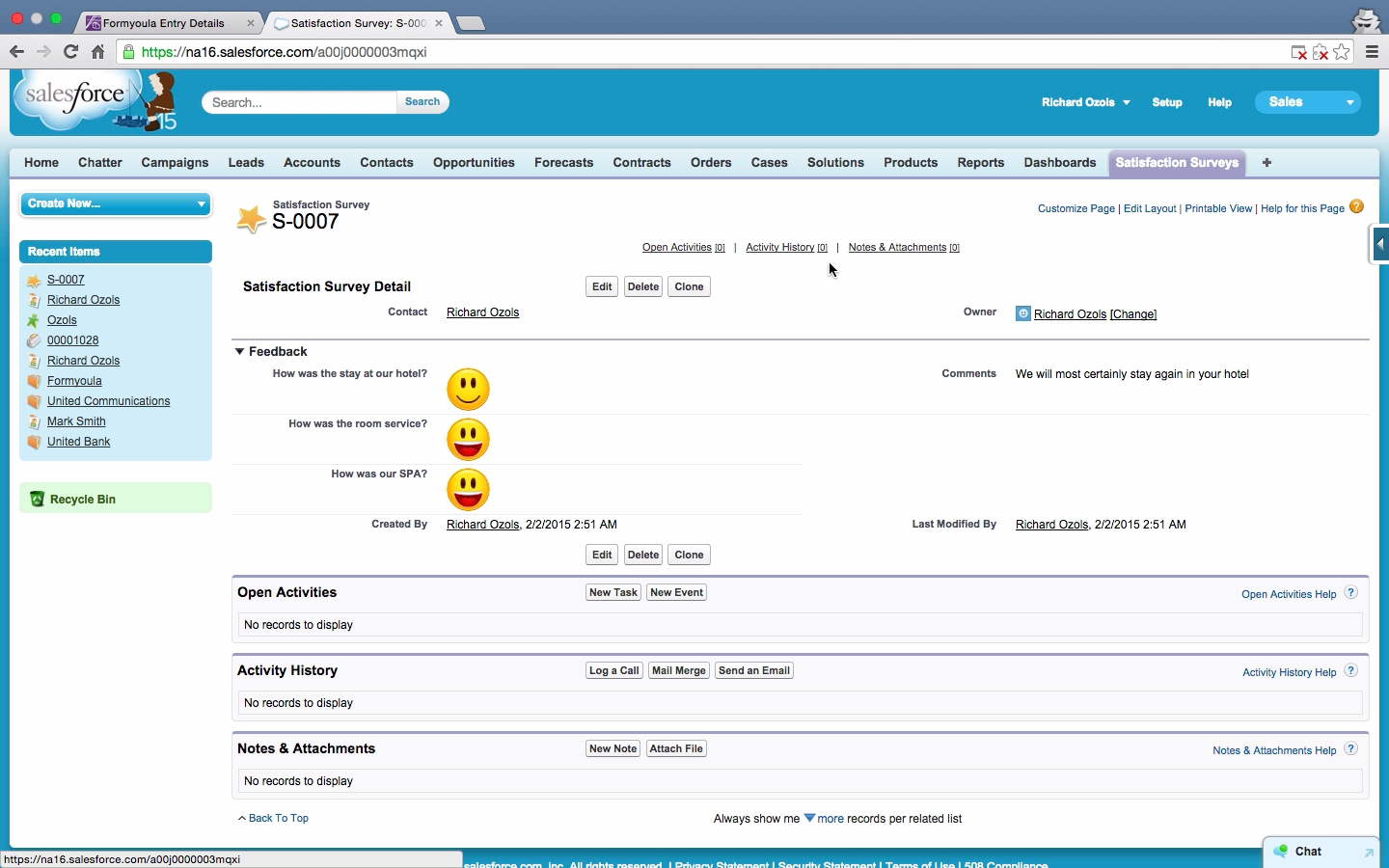Open United Communications recent item
The width and height of the screenshot is (1389, 868).
tap(108, 401)
